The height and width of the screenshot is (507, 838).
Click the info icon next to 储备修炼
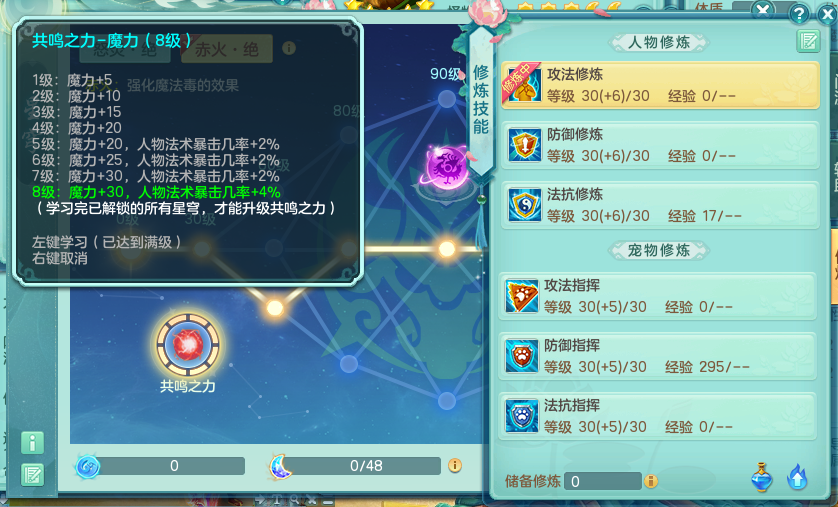click(x=650, y=481)
